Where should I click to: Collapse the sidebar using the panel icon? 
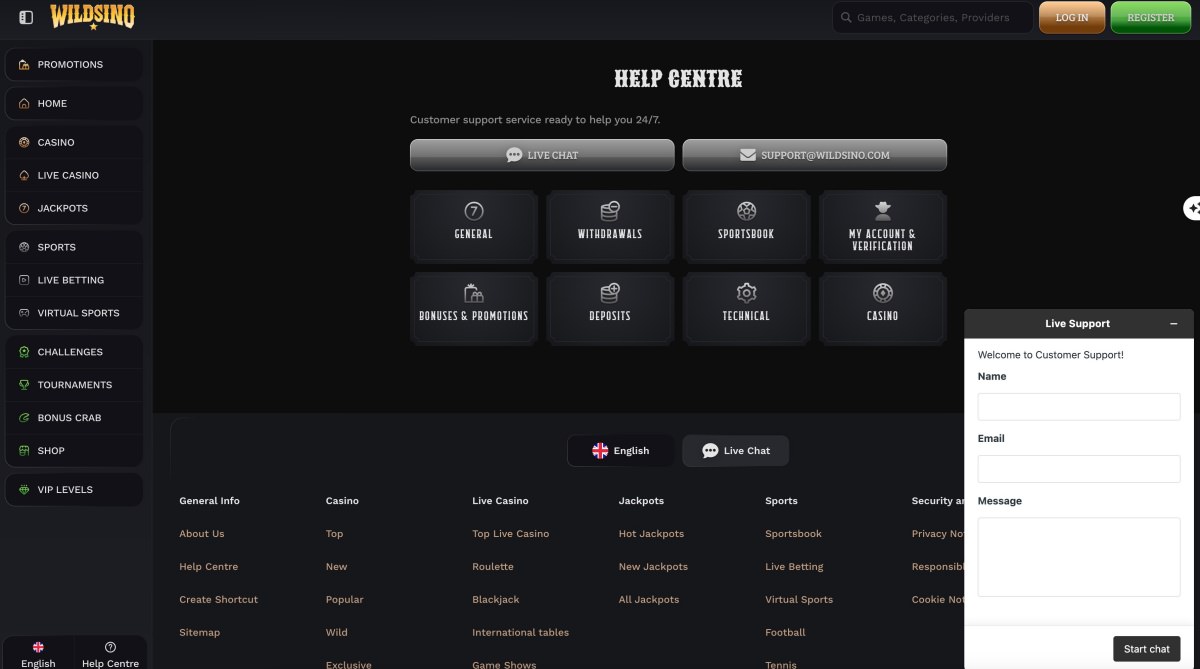[26, 17]
